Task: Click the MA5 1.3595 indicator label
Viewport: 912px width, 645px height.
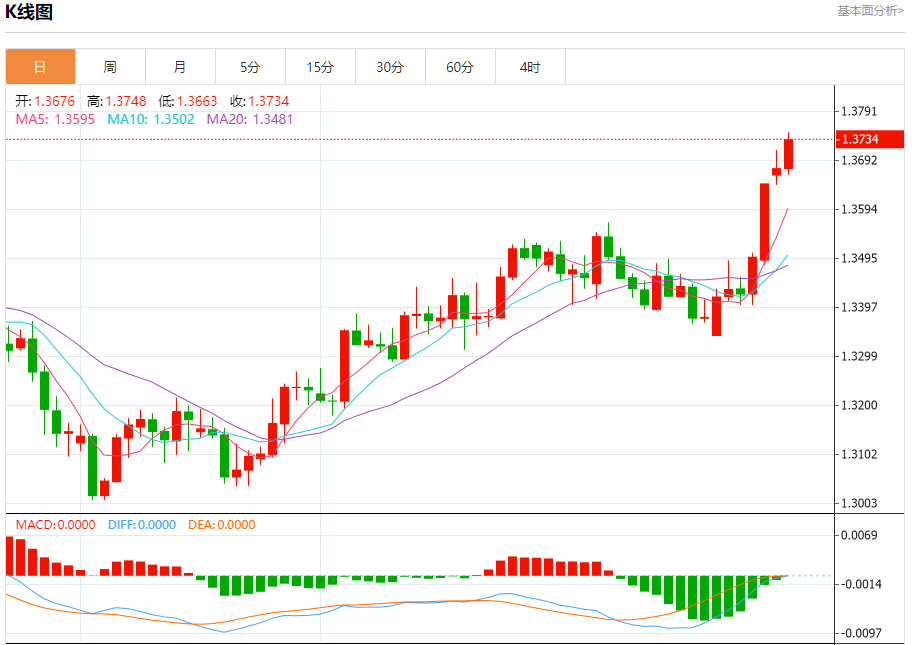Action: [55, 119]
